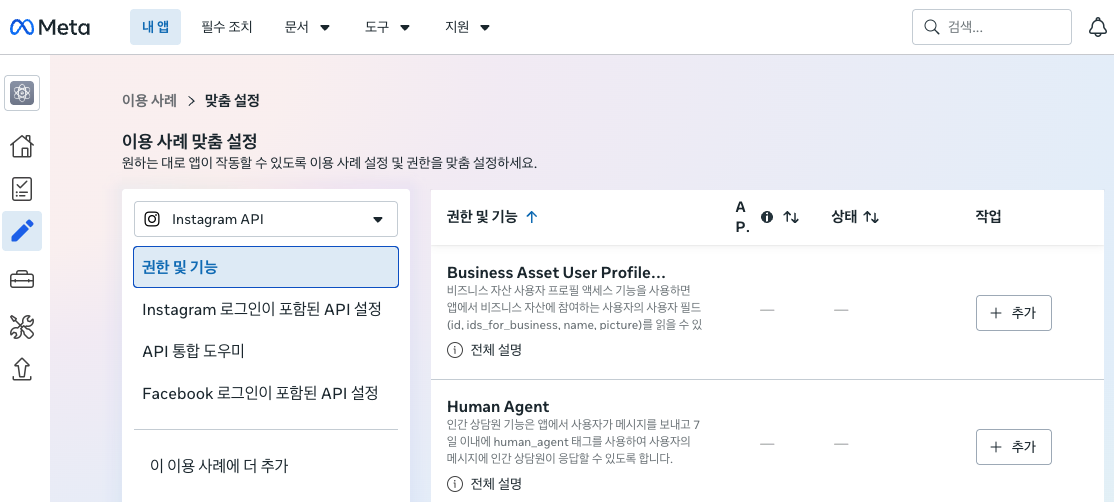Sort the AP. column with its arrows

[x=791, y=217]
